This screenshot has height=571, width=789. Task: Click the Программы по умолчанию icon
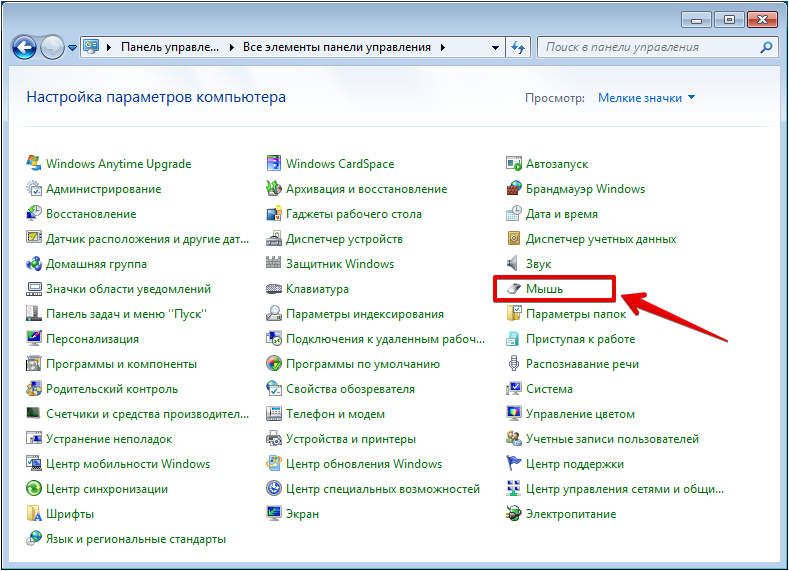coord(274,363)
